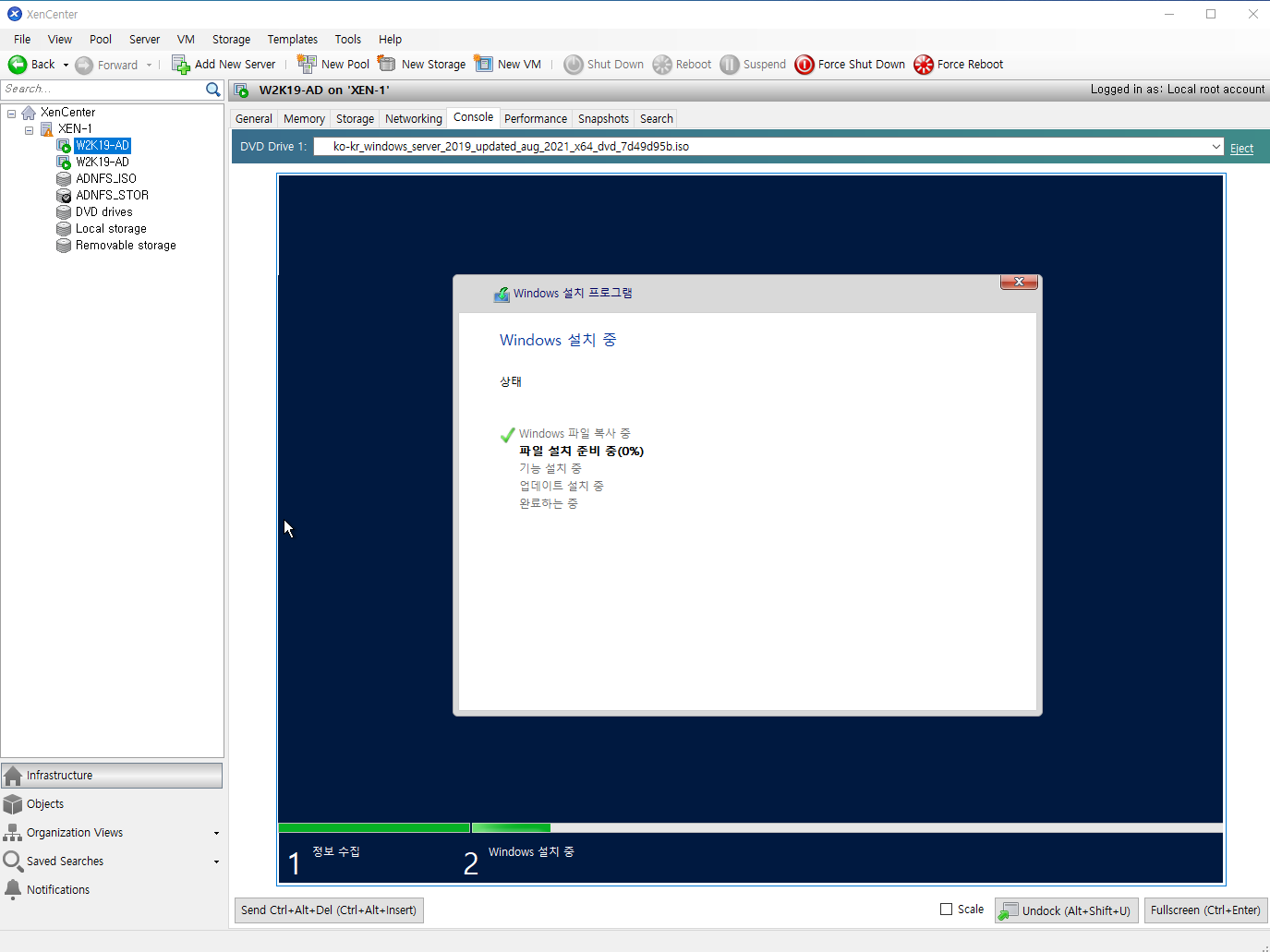Open the Storage menu
The height and width of the screenshot is (952, 1270).
pyautogui.click(x=231, y=40)
